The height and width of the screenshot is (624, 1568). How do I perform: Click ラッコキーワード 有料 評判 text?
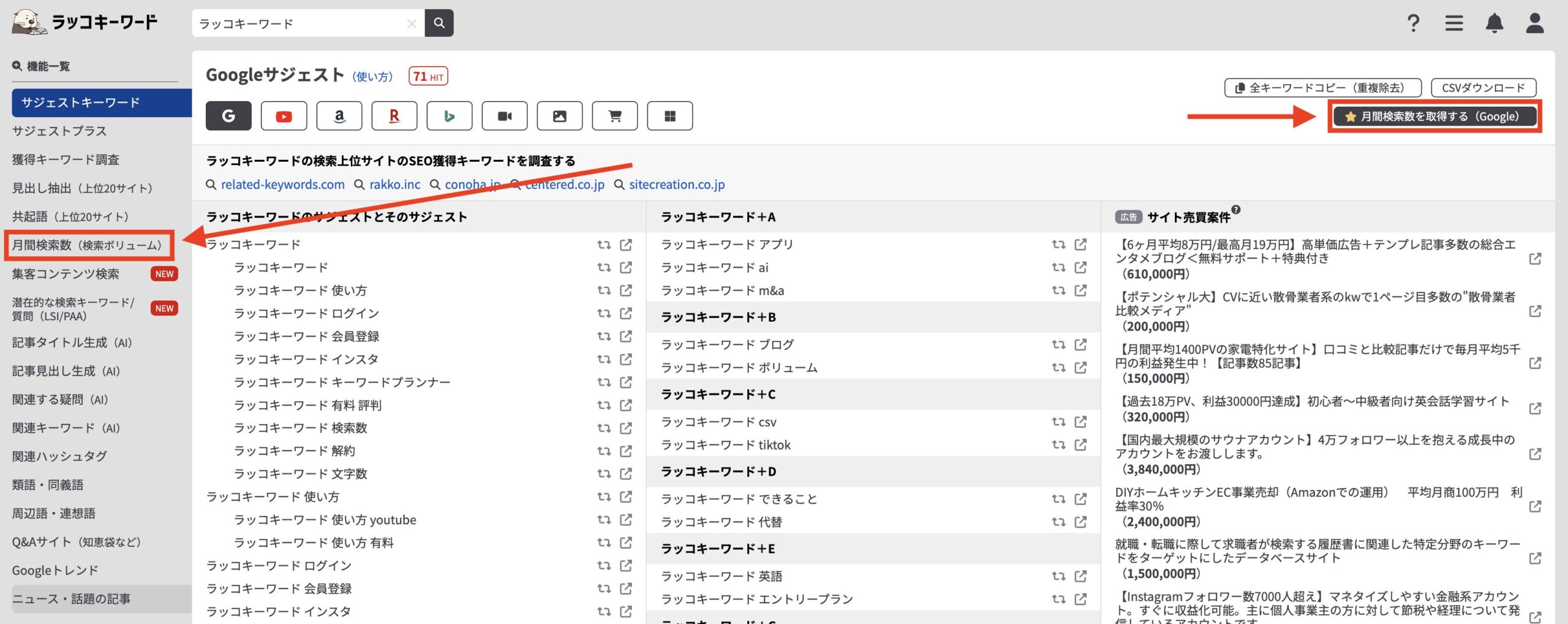pyautogui.click(x=307, y=405)
